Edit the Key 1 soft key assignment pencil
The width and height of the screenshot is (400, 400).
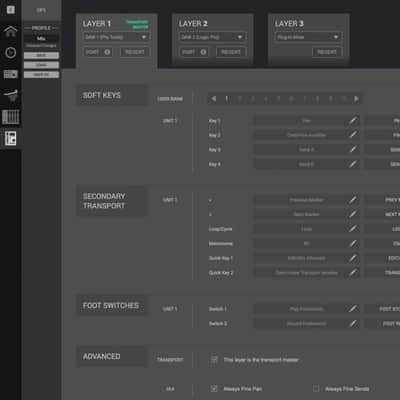point(353,121)
